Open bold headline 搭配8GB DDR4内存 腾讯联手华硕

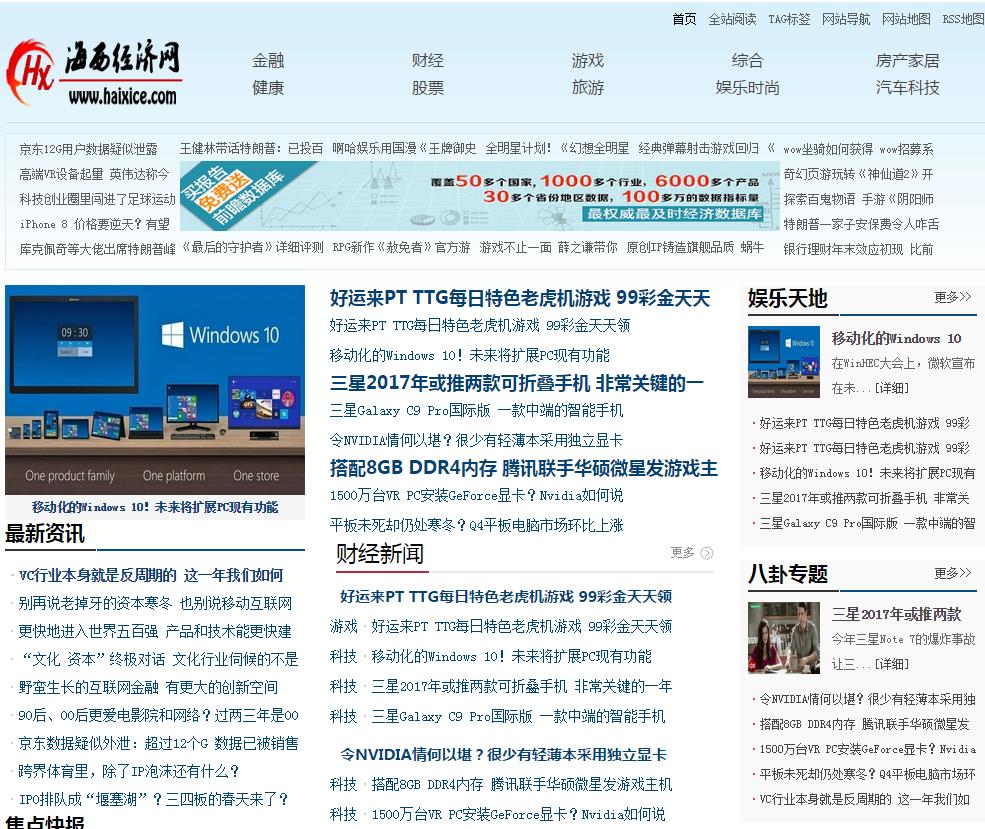[524, 469]
